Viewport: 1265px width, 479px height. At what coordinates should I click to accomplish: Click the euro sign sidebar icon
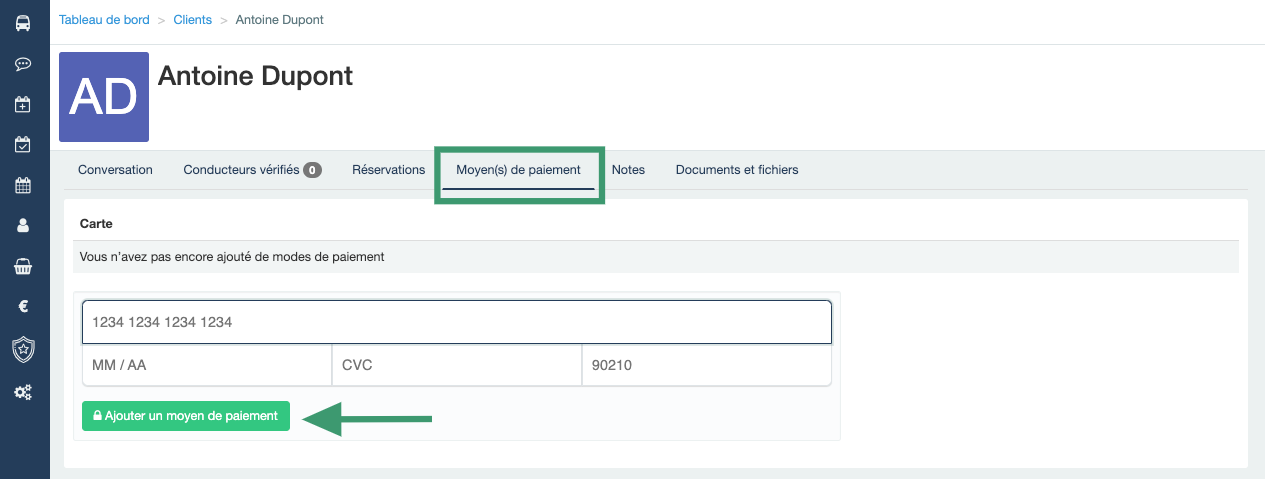(23, 307)
